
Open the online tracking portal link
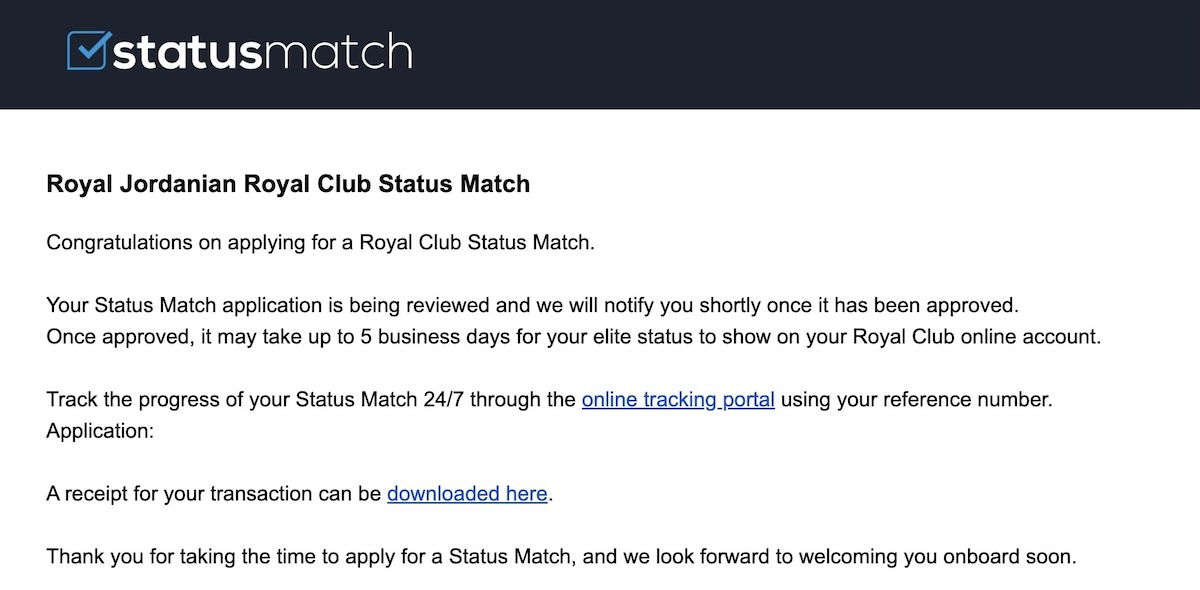click(678, 400)
